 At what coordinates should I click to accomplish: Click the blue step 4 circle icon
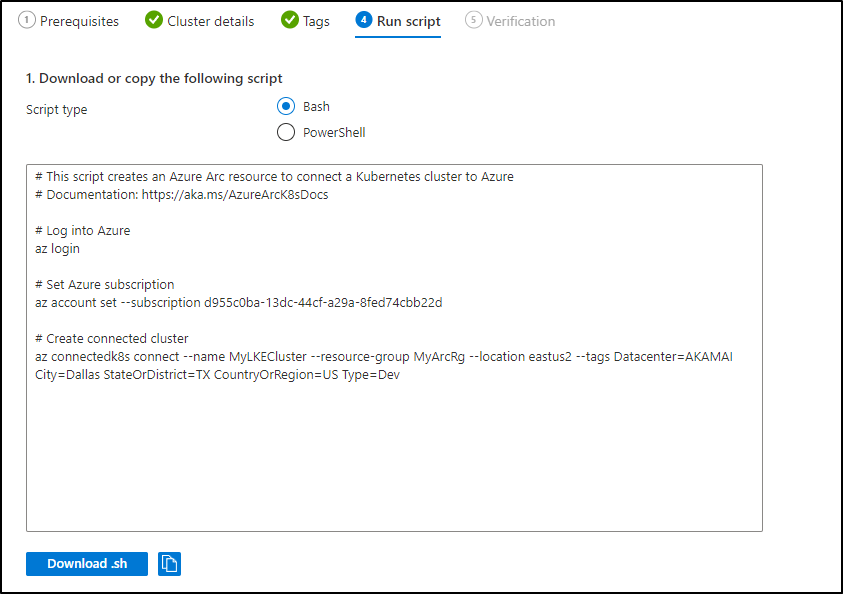click(364, 20)
